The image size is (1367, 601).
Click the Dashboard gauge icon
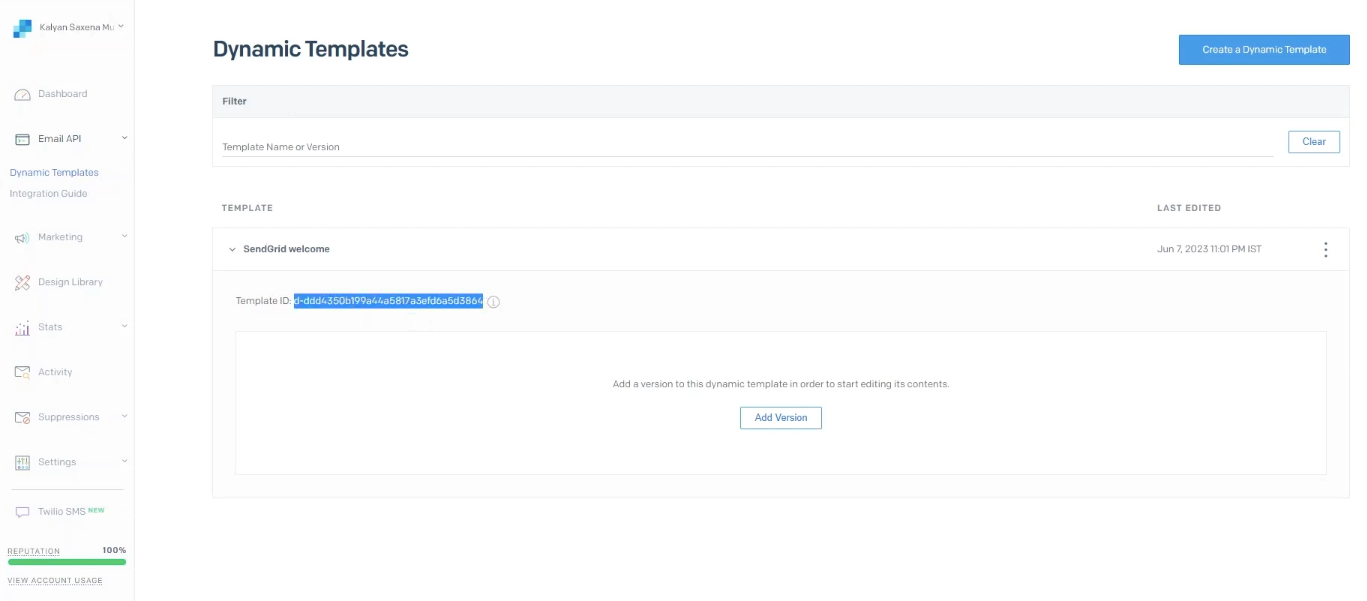point(22,94)
